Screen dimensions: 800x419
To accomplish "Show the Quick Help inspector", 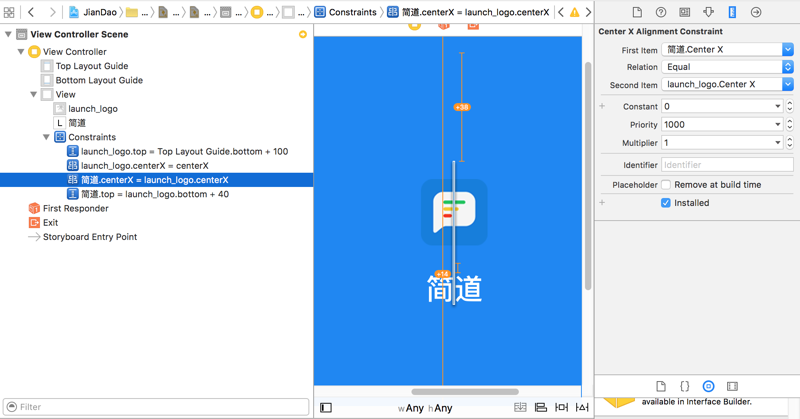I will tap(661, 12).
